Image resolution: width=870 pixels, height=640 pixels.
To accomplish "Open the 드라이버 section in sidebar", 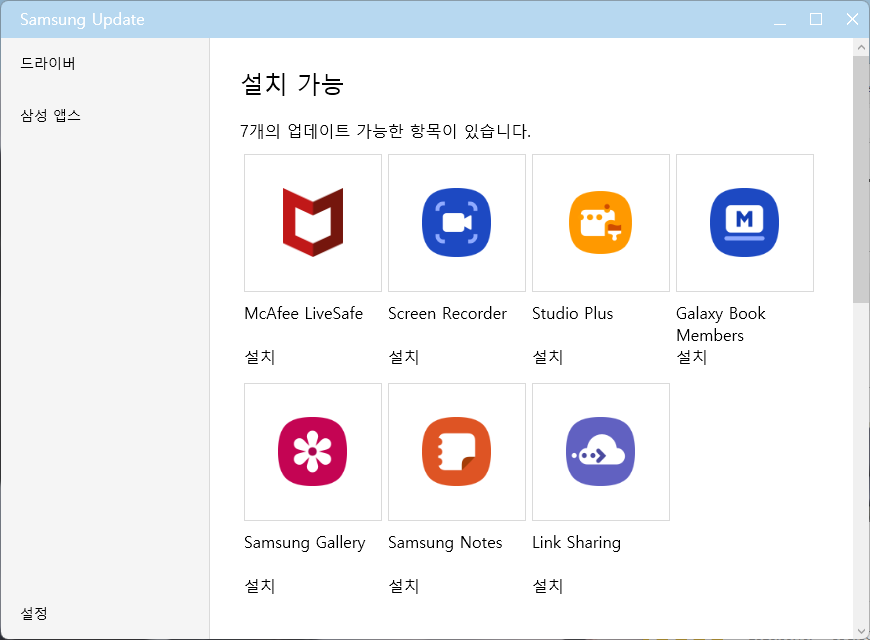I will (x=48, y=64).
